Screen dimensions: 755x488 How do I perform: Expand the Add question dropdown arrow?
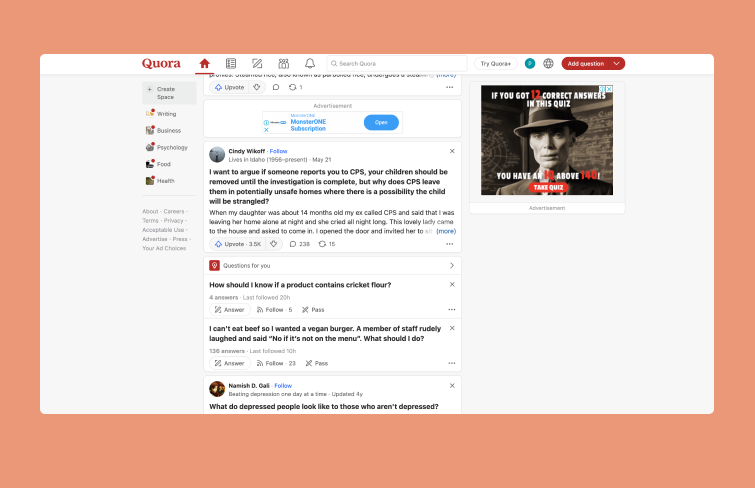616,64
